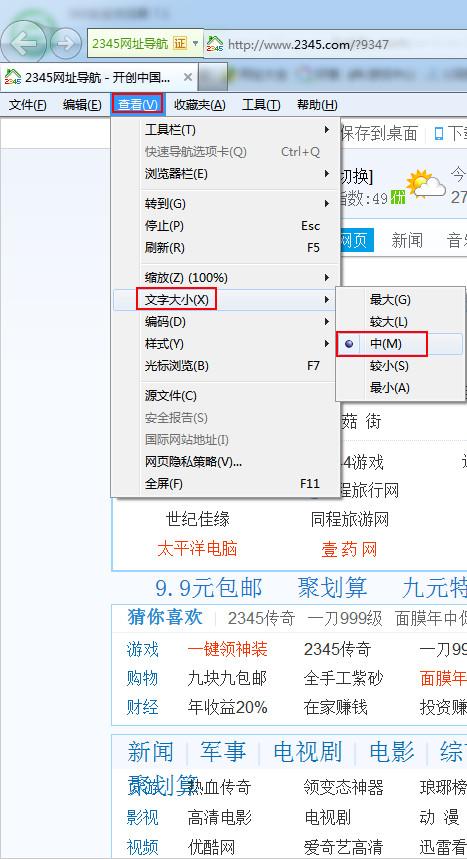Open the 文件(F) menu

pos(27,105)
